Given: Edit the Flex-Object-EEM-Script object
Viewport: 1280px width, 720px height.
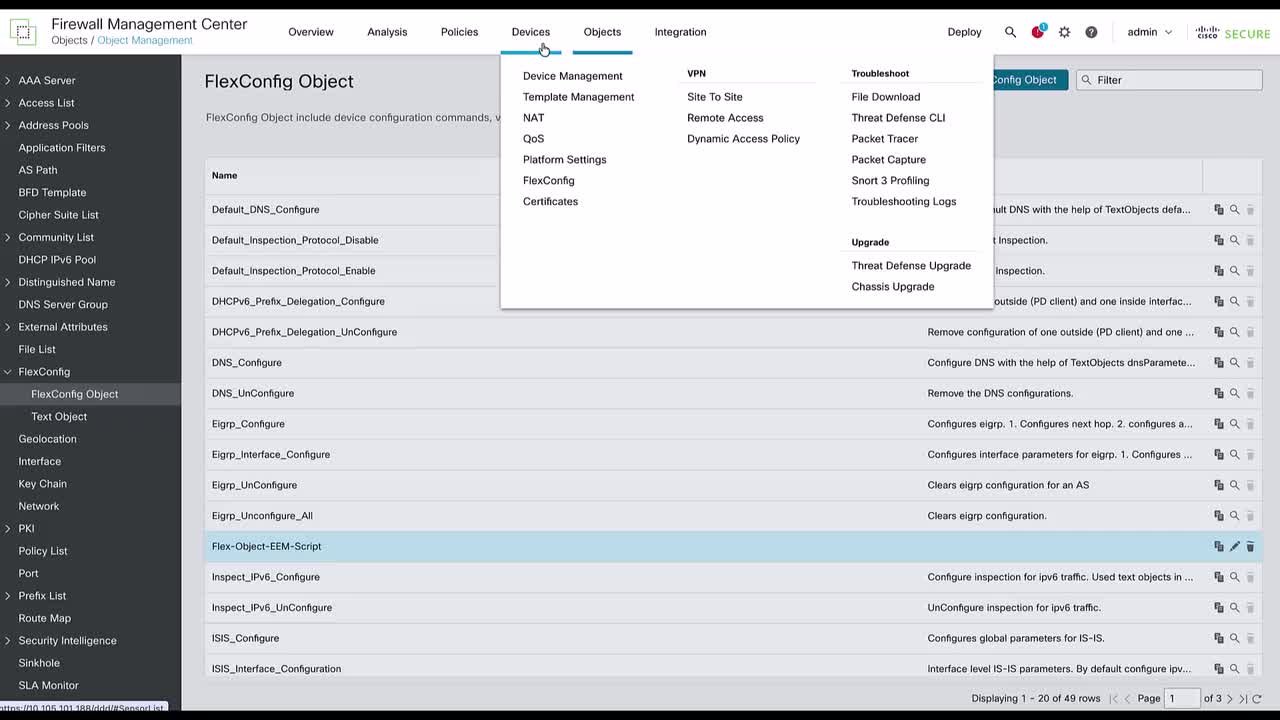Looking at the screenshot, I should 1235,546.
